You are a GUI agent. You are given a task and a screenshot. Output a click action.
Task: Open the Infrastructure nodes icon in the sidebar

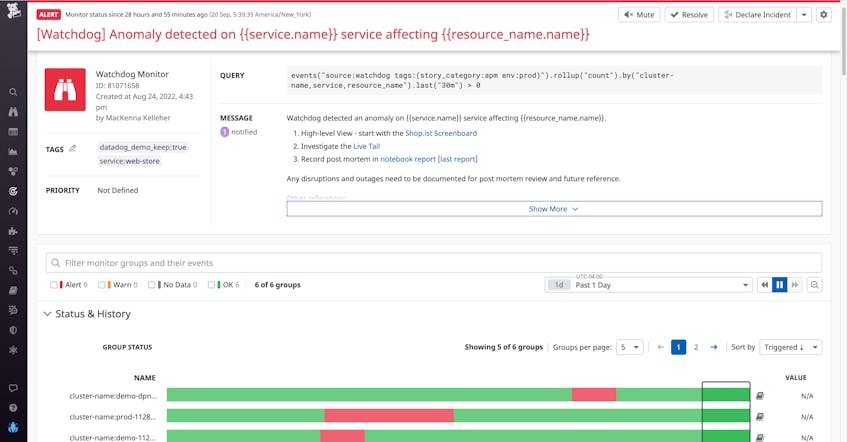point(13,171)
